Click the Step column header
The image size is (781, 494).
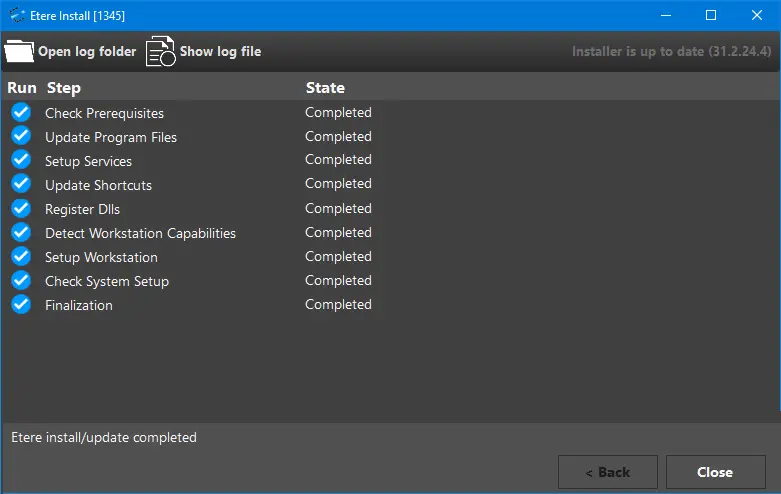pos(64,88)
